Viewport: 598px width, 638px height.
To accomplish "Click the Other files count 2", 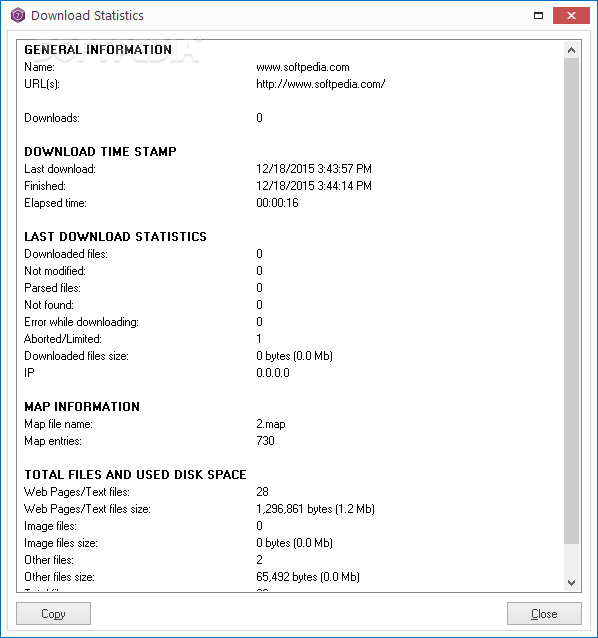I will (x=259, y=560).
